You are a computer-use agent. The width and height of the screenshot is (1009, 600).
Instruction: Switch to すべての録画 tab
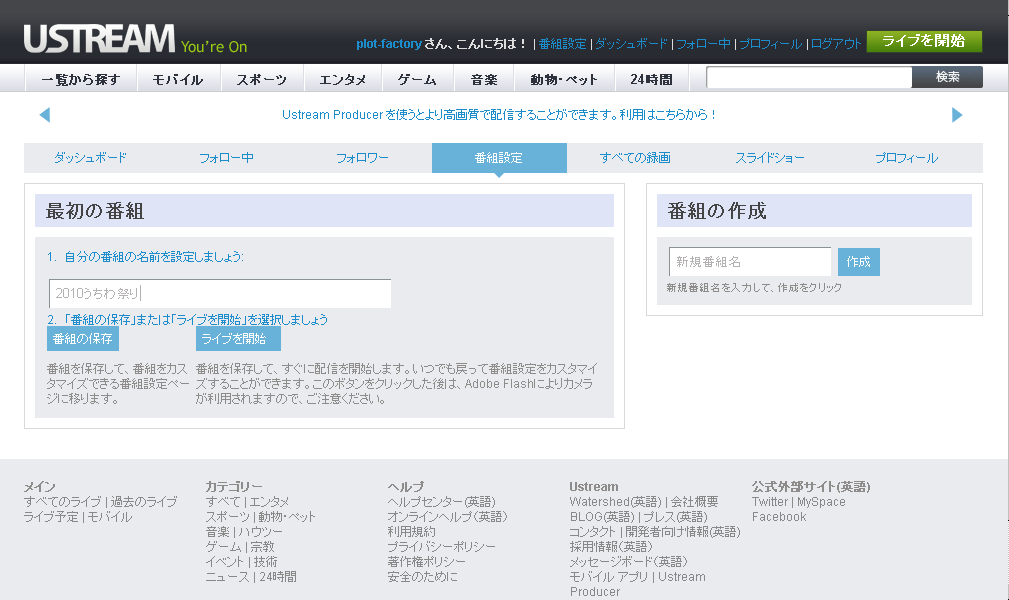tap(635, 158)
